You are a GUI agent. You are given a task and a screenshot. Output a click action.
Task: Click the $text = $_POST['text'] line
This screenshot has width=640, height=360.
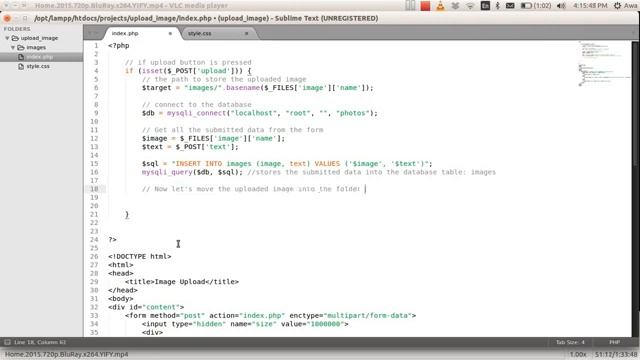(x=190, y=147)
